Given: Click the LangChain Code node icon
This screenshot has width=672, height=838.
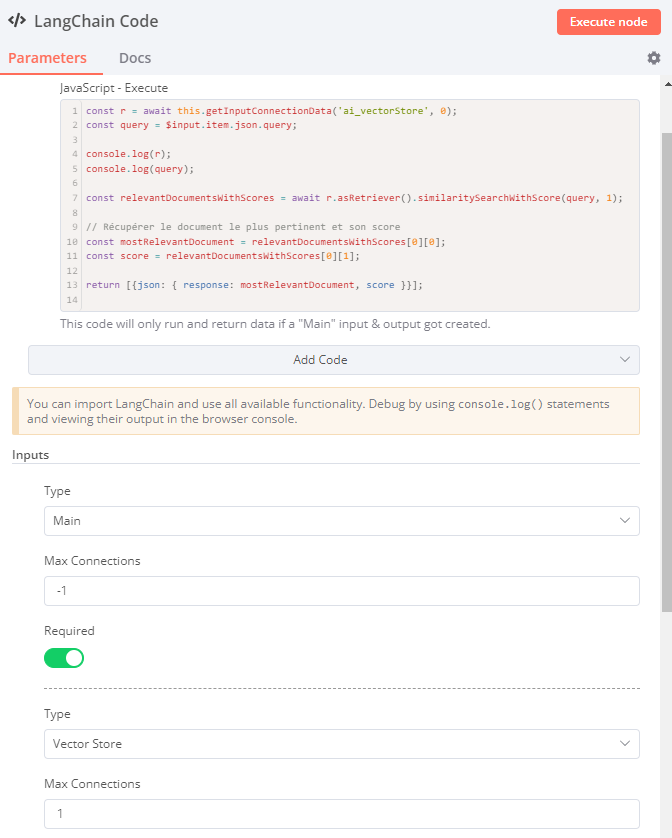Looking at the screenshot, I should point(17,20).
